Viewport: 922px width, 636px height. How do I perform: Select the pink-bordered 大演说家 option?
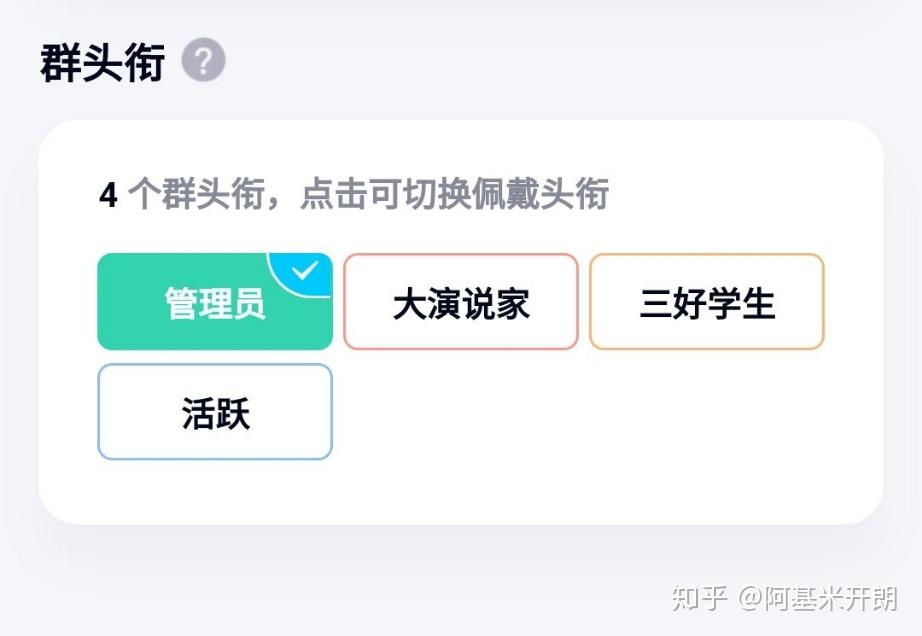point(461,302)
